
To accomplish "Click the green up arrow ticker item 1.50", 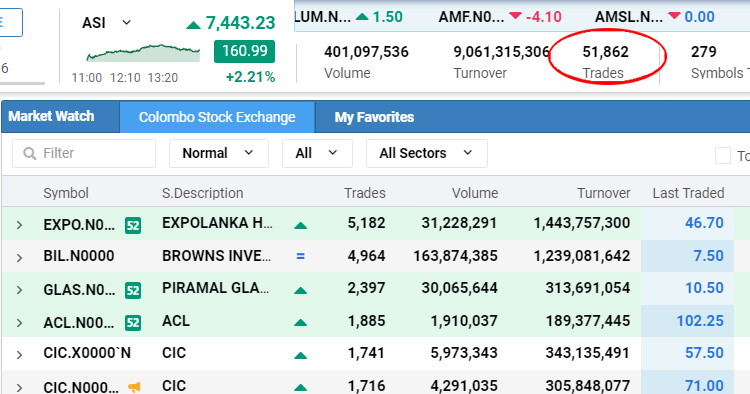I will pyautogui.click(x=363, y=17).
